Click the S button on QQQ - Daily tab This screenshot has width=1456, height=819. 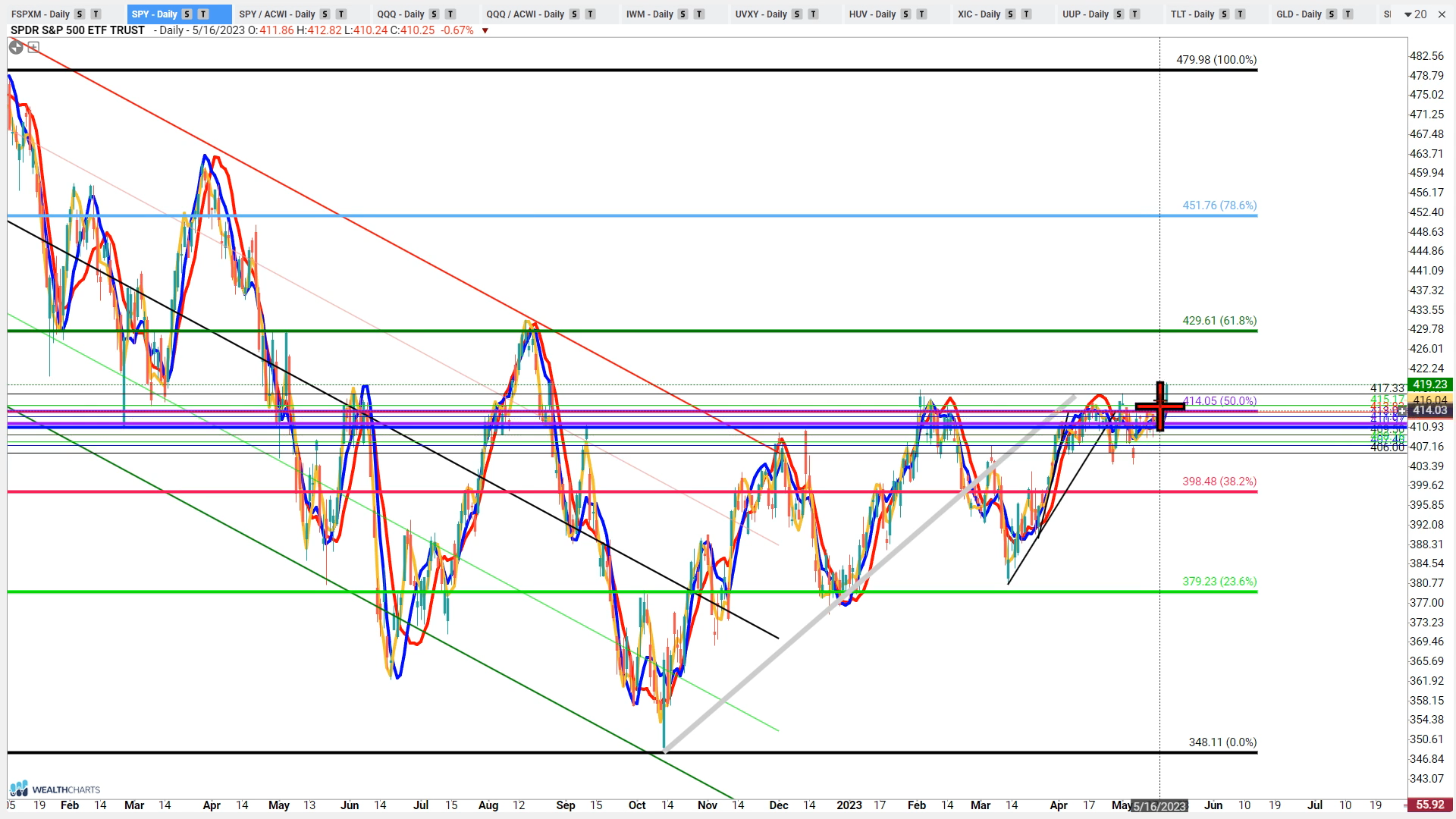pos(435,14)
